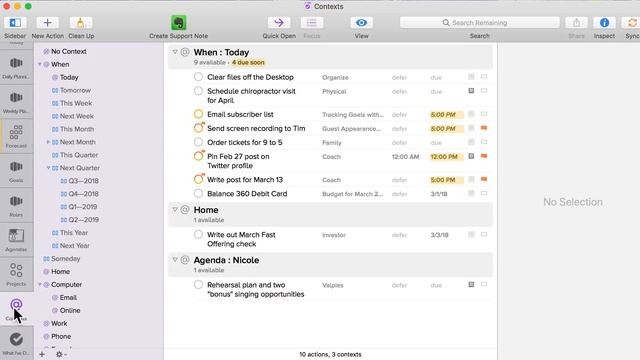
Task: Click the Valpies project label
Action: click(333, 285)
